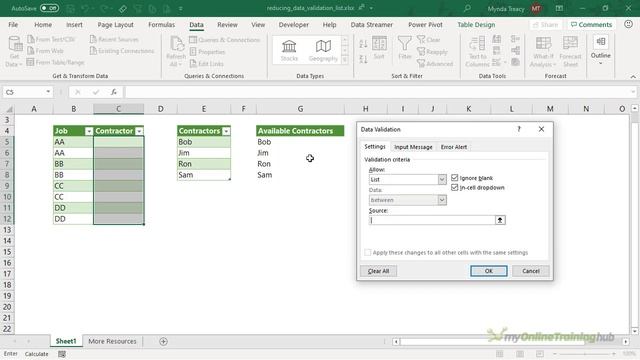Switch to More Resources sheet tab

112,341
